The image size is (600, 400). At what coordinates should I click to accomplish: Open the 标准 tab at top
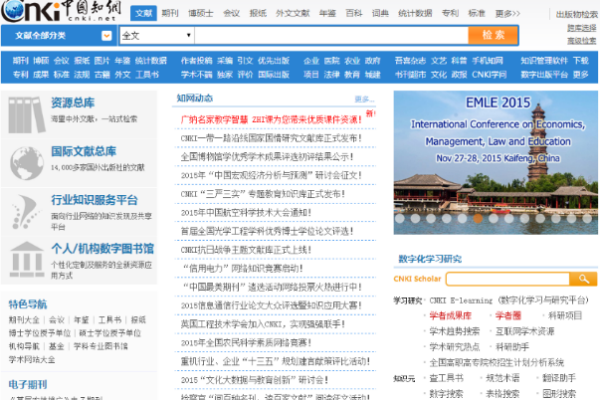tap(476, 13)
